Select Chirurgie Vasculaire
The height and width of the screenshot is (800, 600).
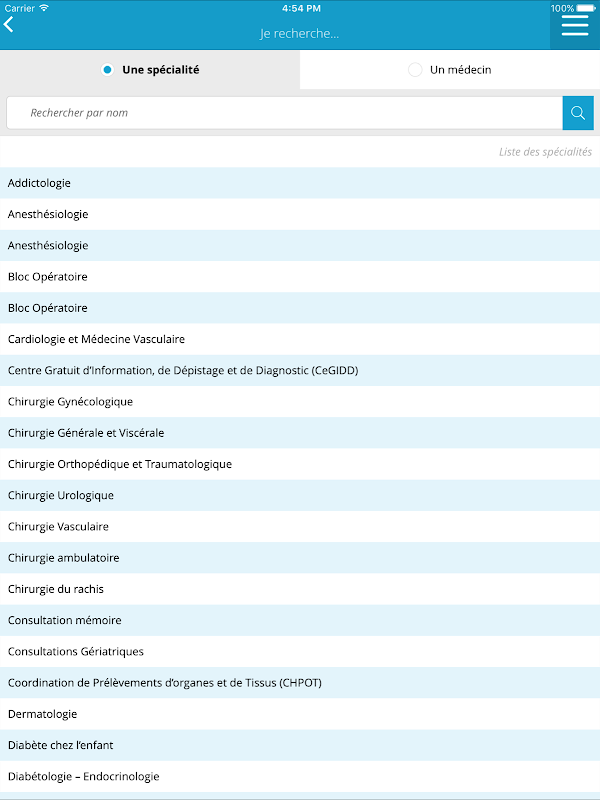click(x=300, y=527)
